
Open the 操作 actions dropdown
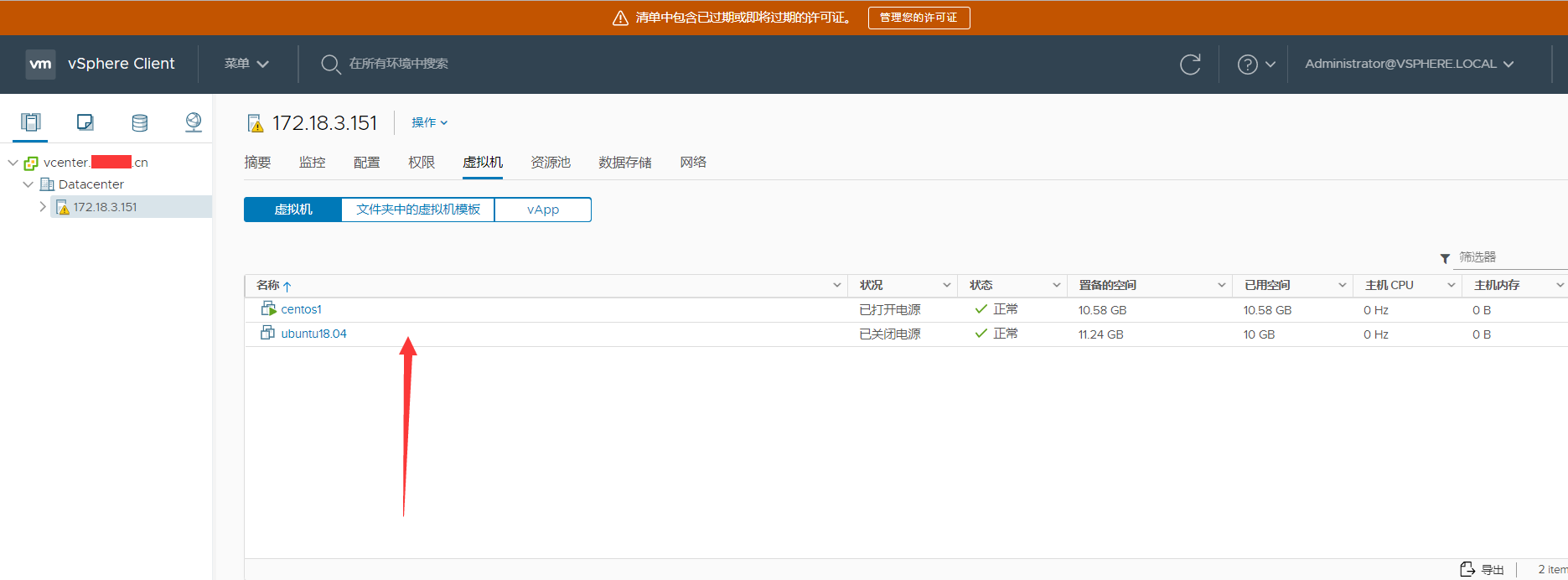[429, 122]
